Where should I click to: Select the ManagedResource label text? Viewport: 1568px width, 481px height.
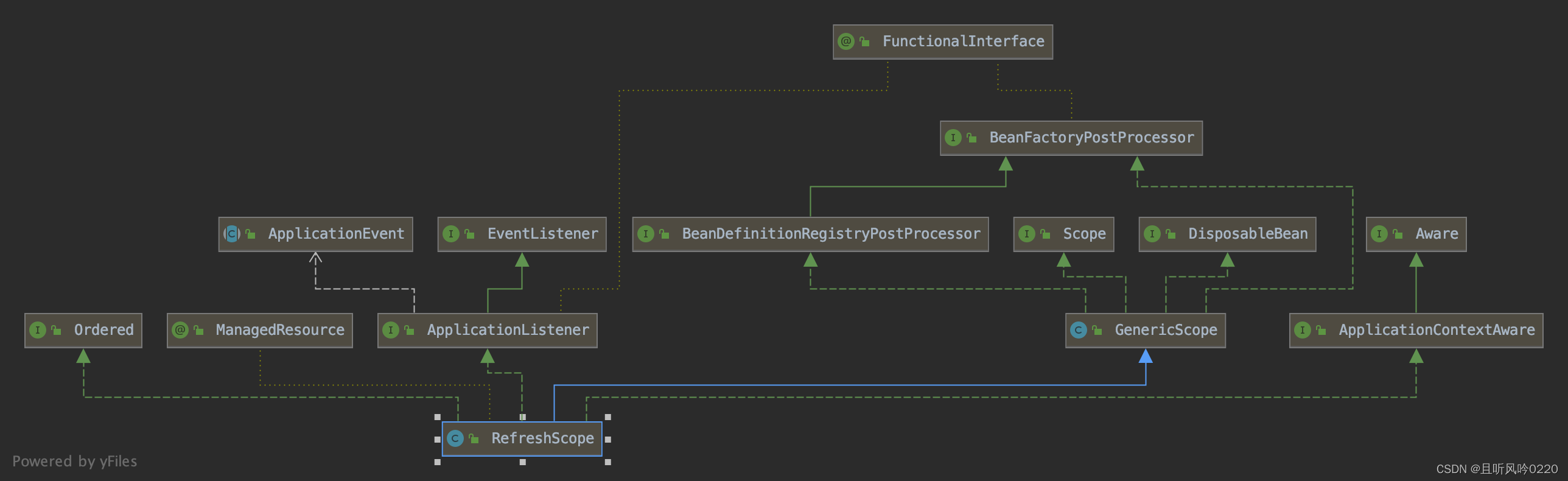(x=281, y=330)
